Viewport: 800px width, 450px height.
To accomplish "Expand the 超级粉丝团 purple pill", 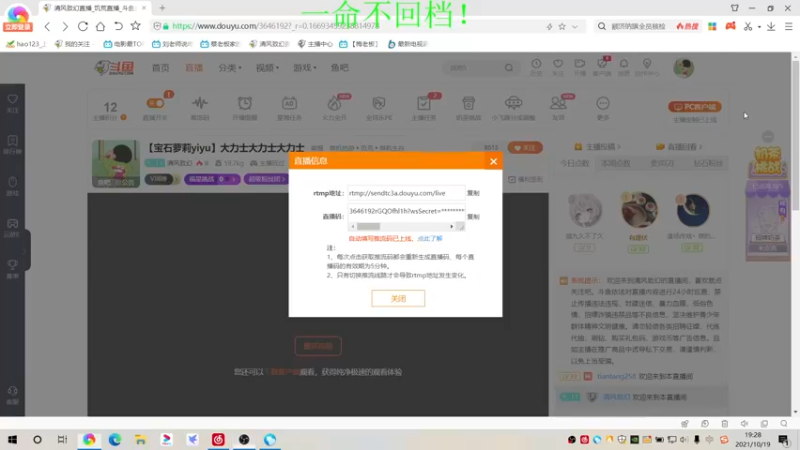I will click(x=266, y=179).
